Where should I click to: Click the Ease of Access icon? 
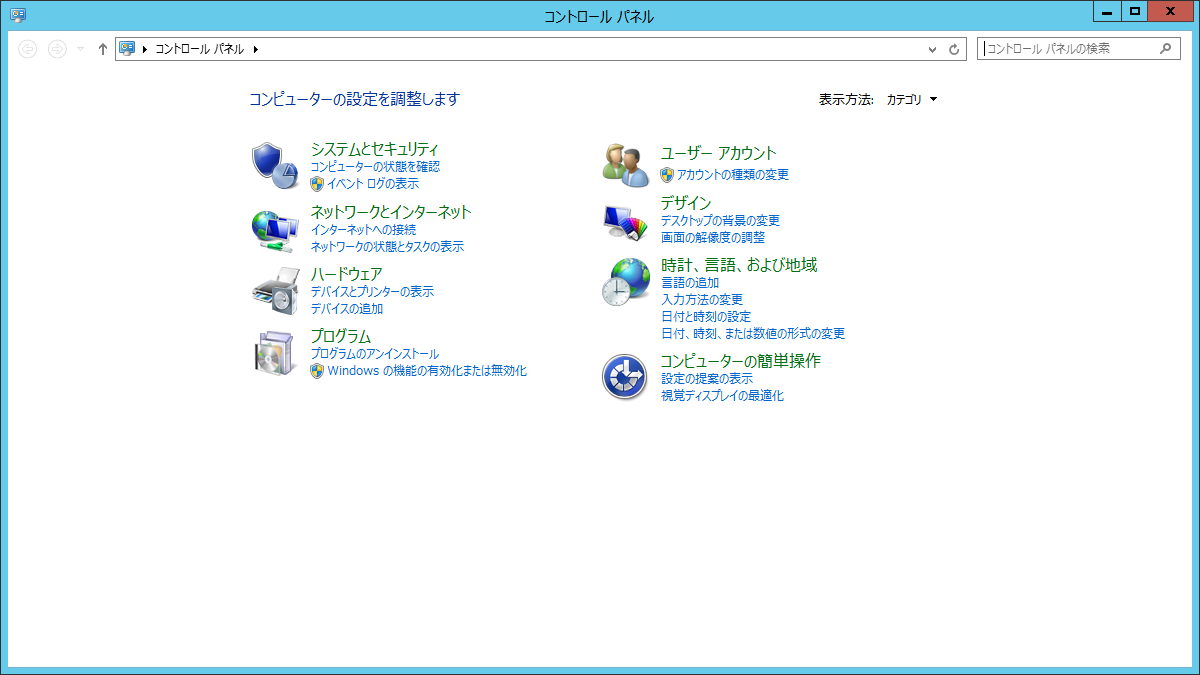[x=626, y=377]
